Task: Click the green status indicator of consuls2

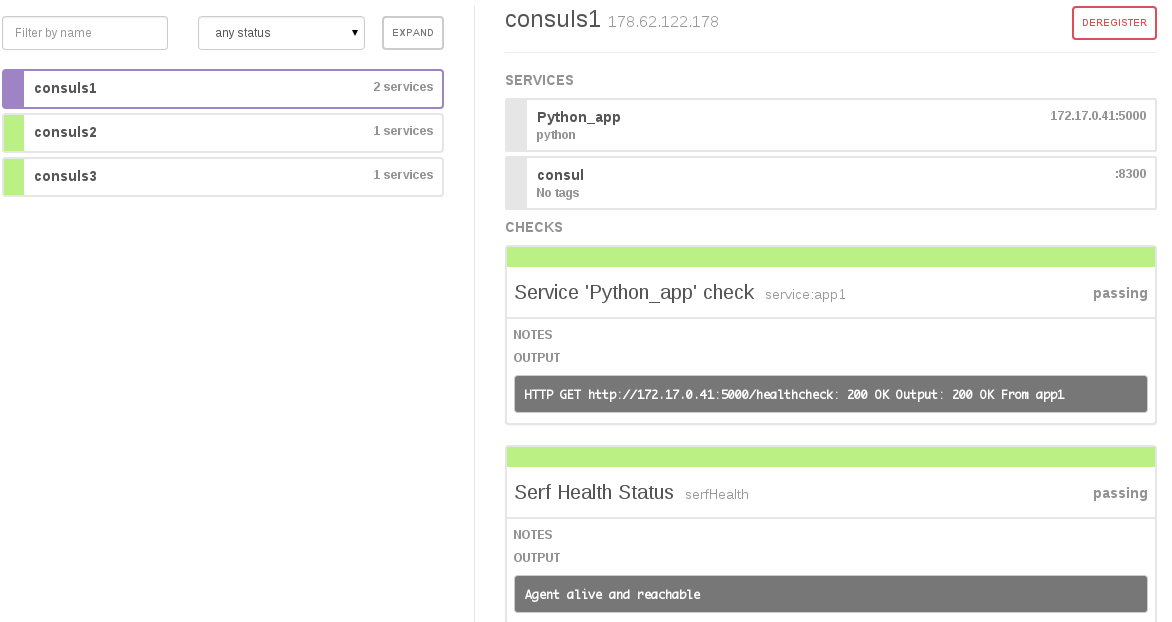Action: [x=13, y=132]
